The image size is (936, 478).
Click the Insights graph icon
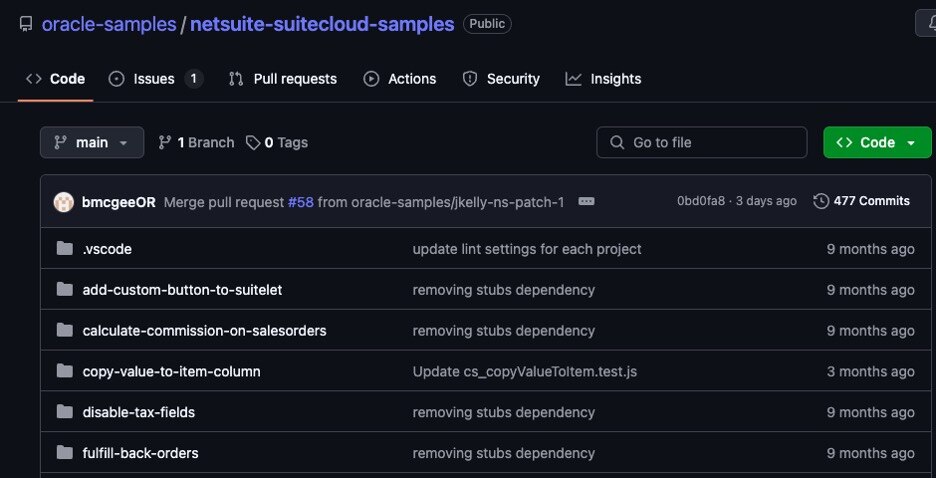click(x=574, y=79)
